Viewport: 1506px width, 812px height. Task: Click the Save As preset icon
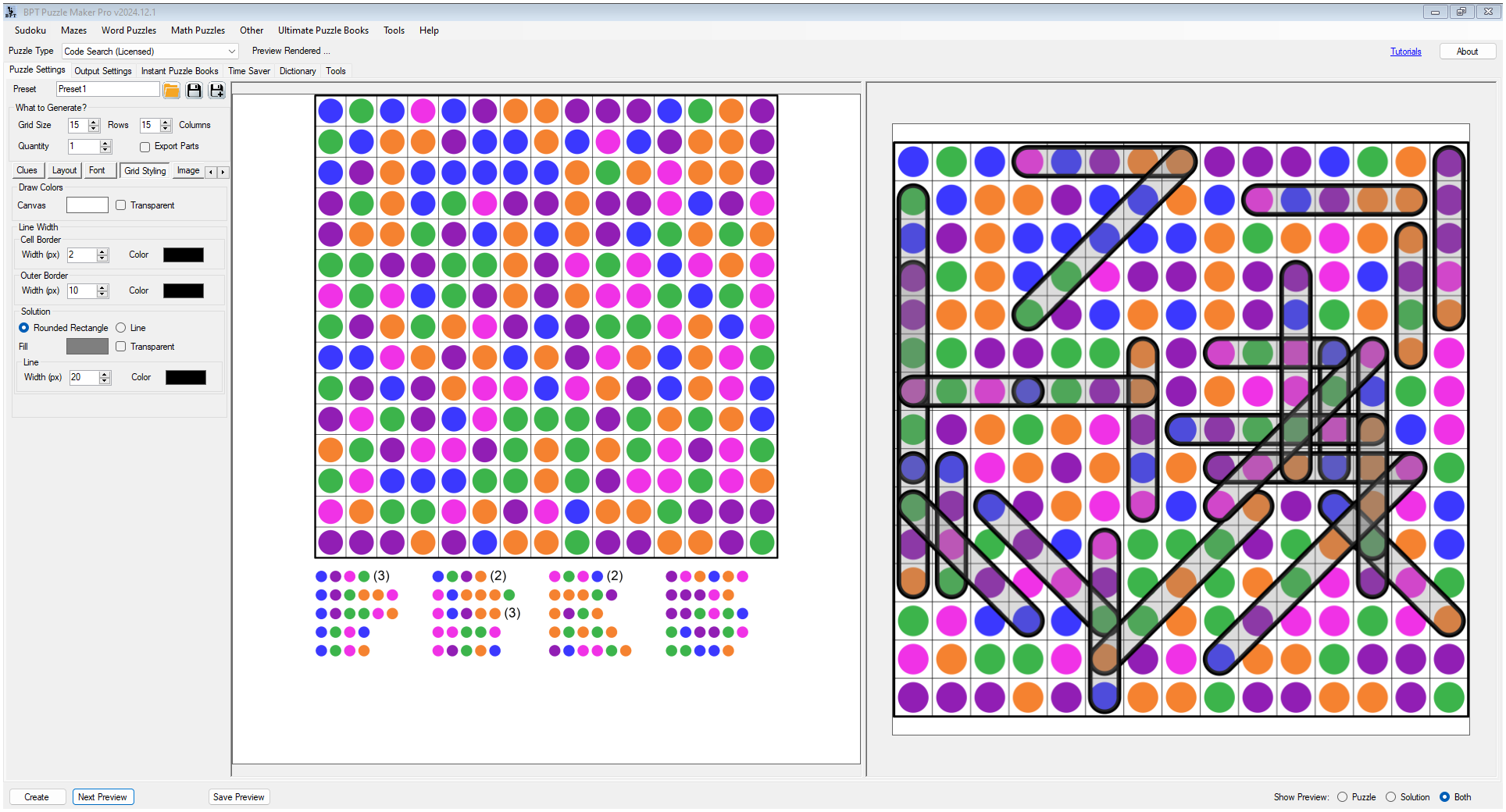216,91
